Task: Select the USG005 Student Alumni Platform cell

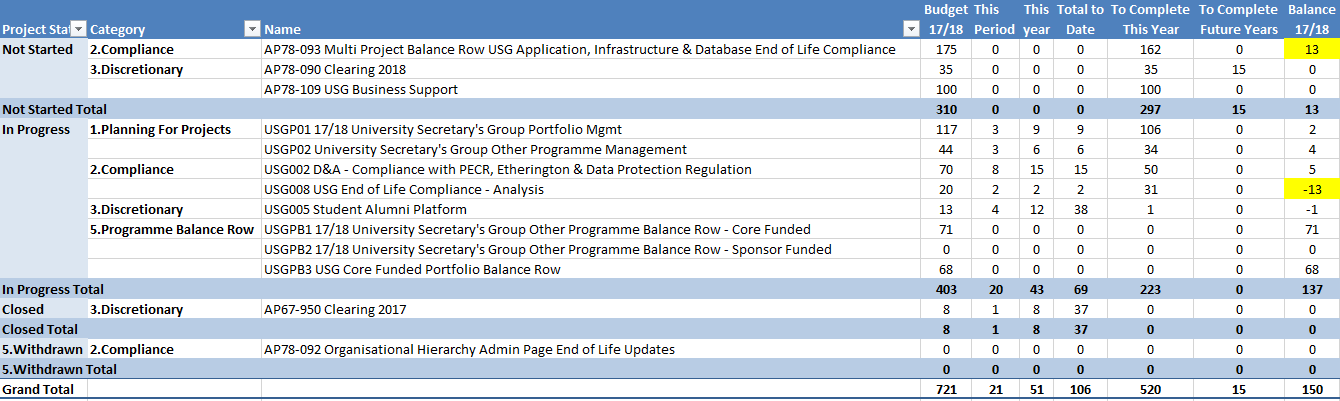Action: click(352, 210)
